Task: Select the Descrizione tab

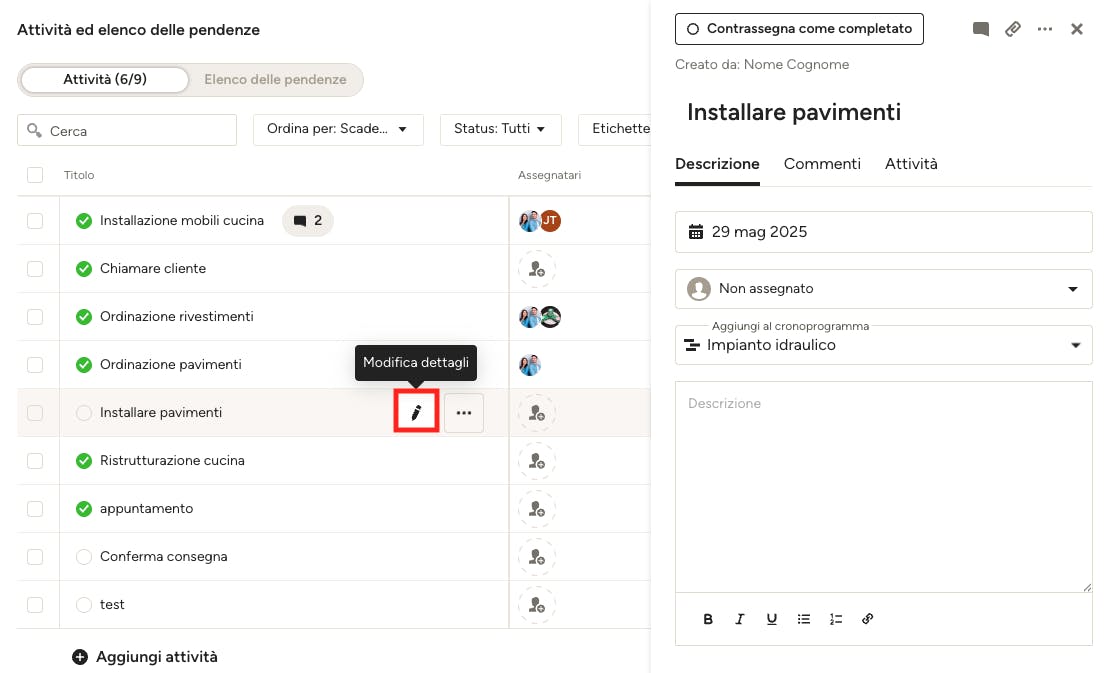Action: (x=717, y=165)
